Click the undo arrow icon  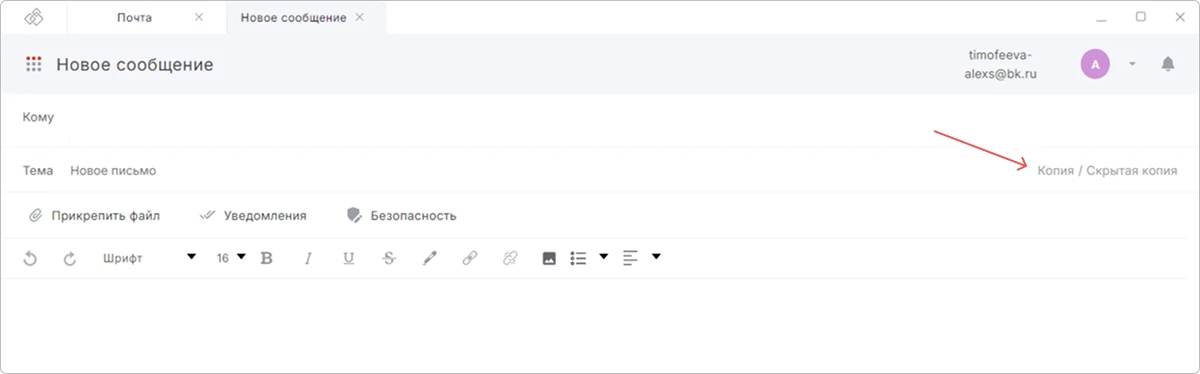coord(30,258)
